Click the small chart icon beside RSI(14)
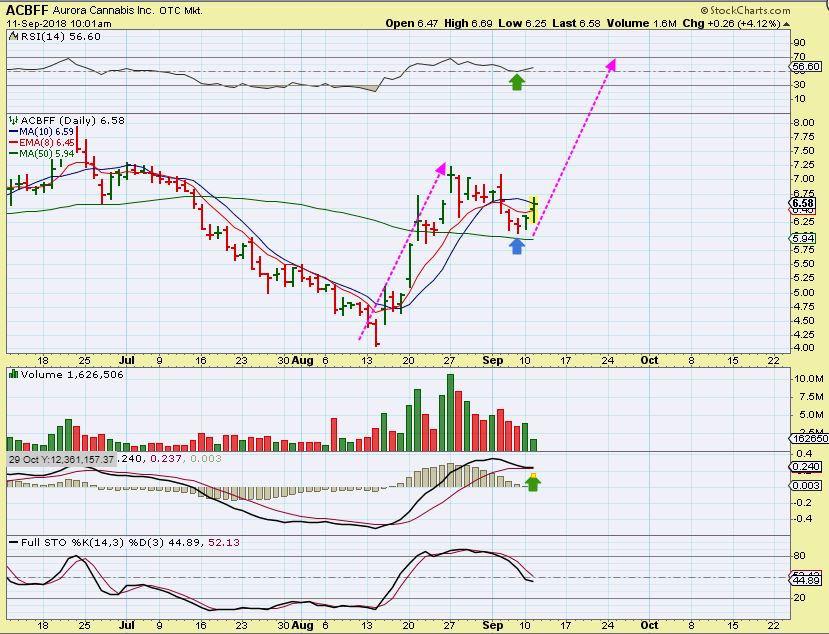The height and width of the screenshot is (634, 829). pos(13,36)
